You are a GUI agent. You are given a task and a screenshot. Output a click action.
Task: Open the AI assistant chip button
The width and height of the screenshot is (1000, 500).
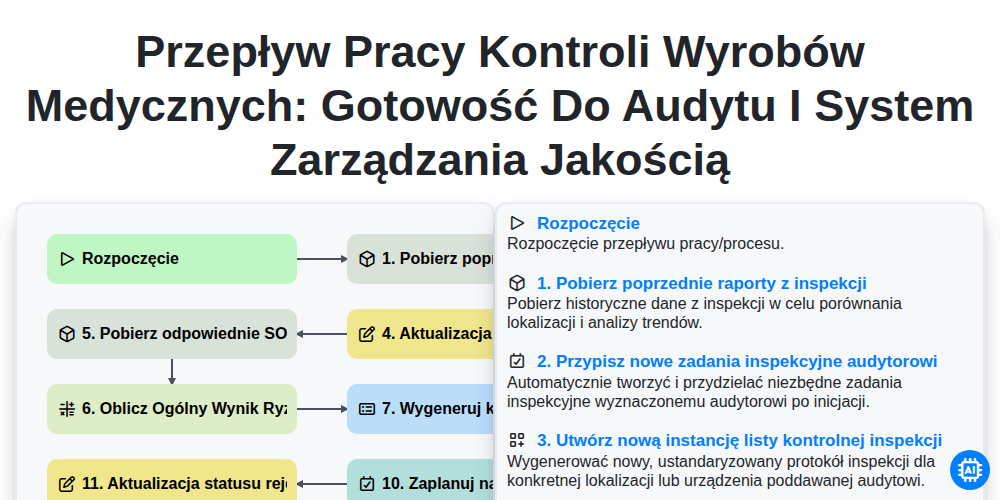coord(969,470)
